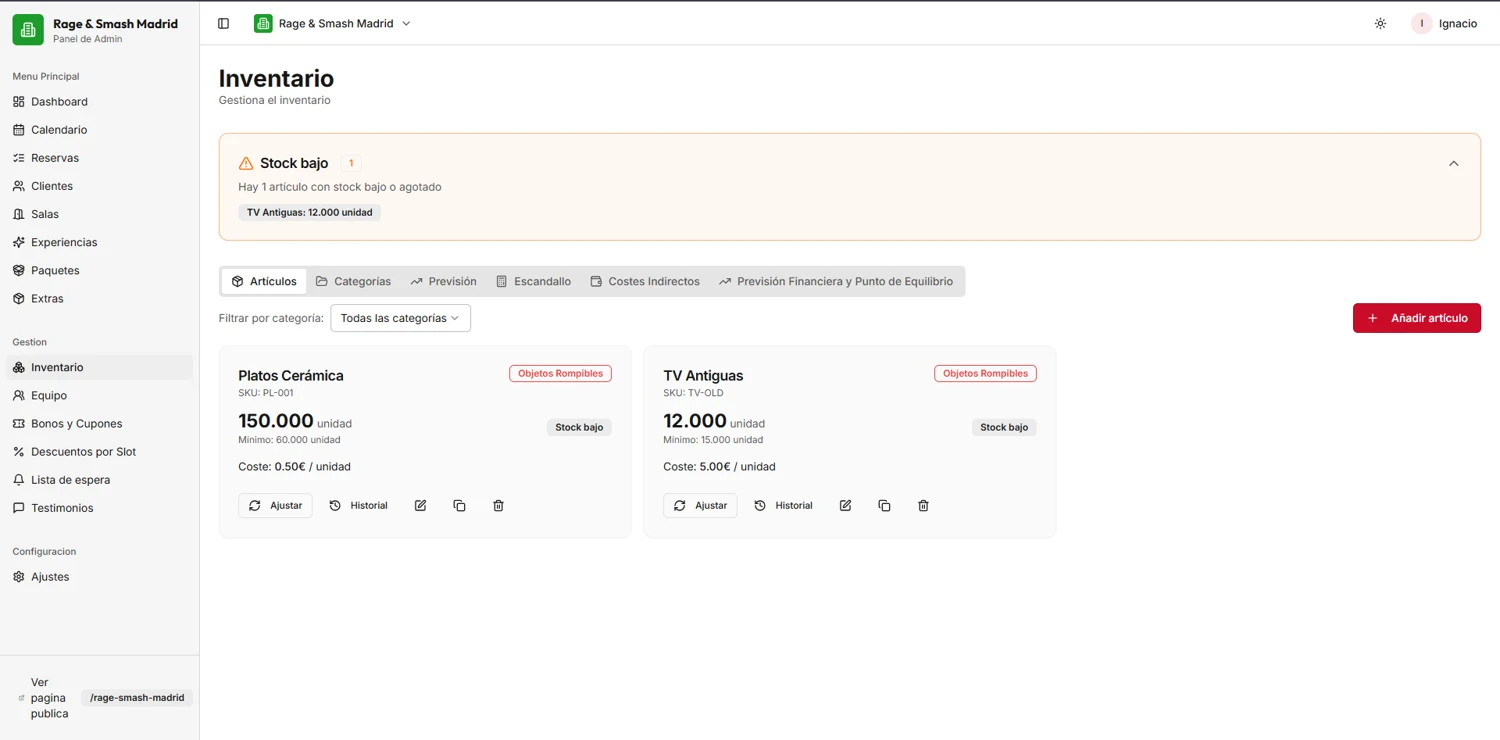The image size is (1500, 740).
Task: Edit Platos Cerámica with pencil icon
Action: 420,506
